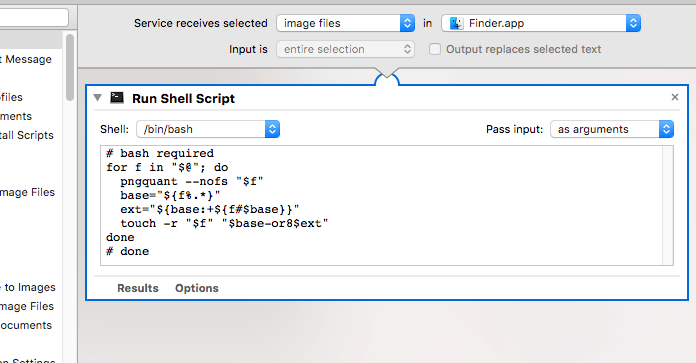This screenshot has height=363, width=696.
Task: Open the 'as arguments' Pass input dropdown
Action: (612, 129)
